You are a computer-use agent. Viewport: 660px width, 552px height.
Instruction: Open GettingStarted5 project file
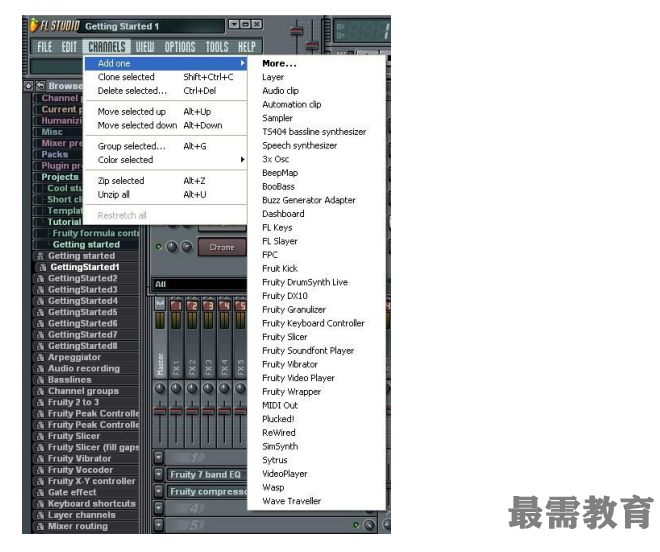coord(82,312)
